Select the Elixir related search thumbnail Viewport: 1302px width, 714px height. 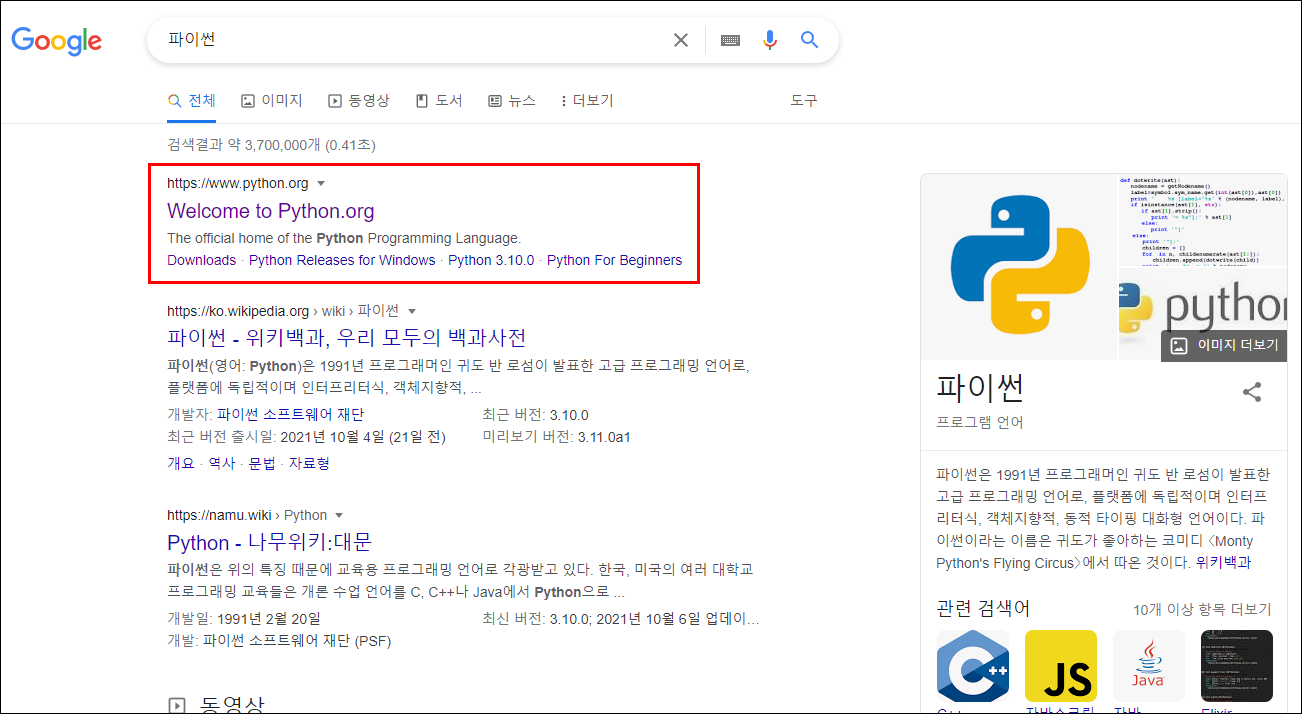click(x=1237, y=666)
